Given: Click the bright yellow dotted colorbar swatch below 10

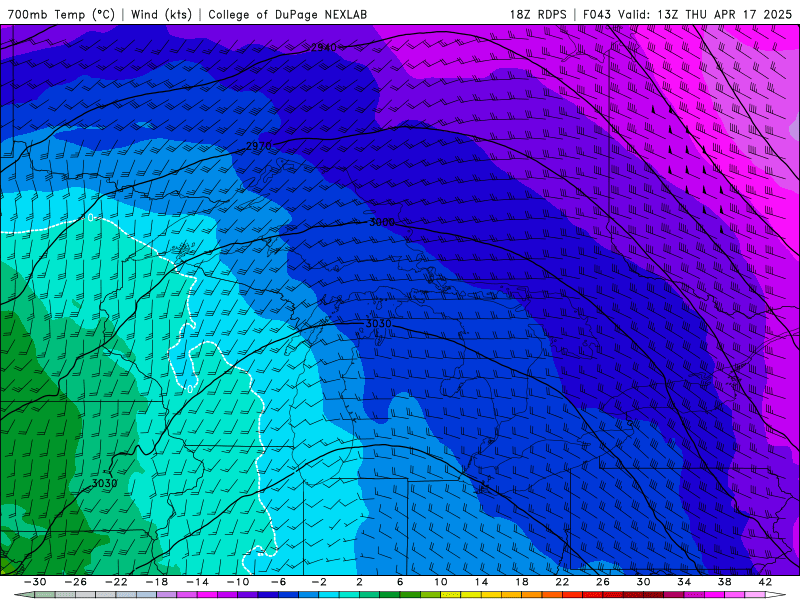Looking at the screenshot, I should pyautogui.click(x=451, y=595).
